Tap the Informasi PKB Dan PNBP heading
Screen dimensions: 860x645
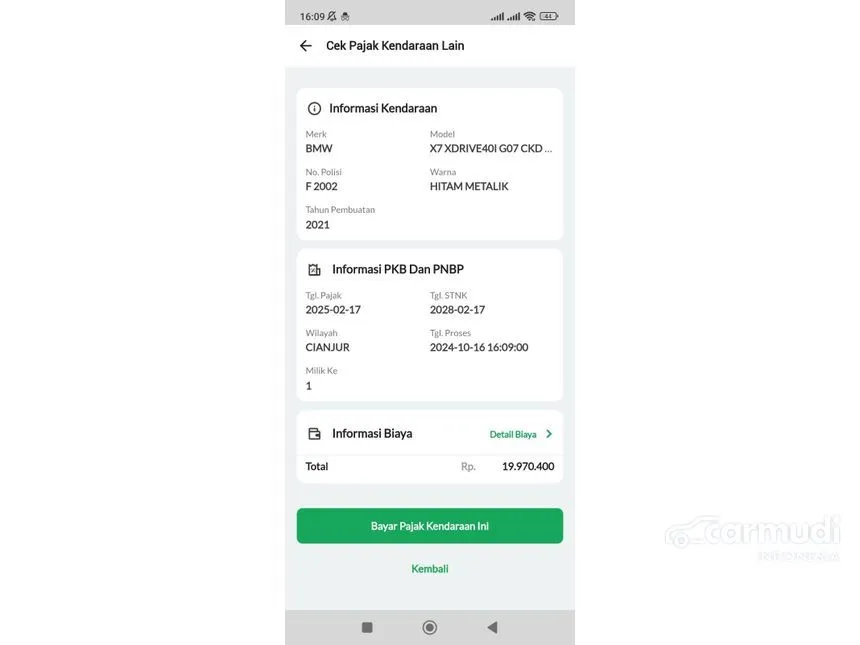click(398, 269)
